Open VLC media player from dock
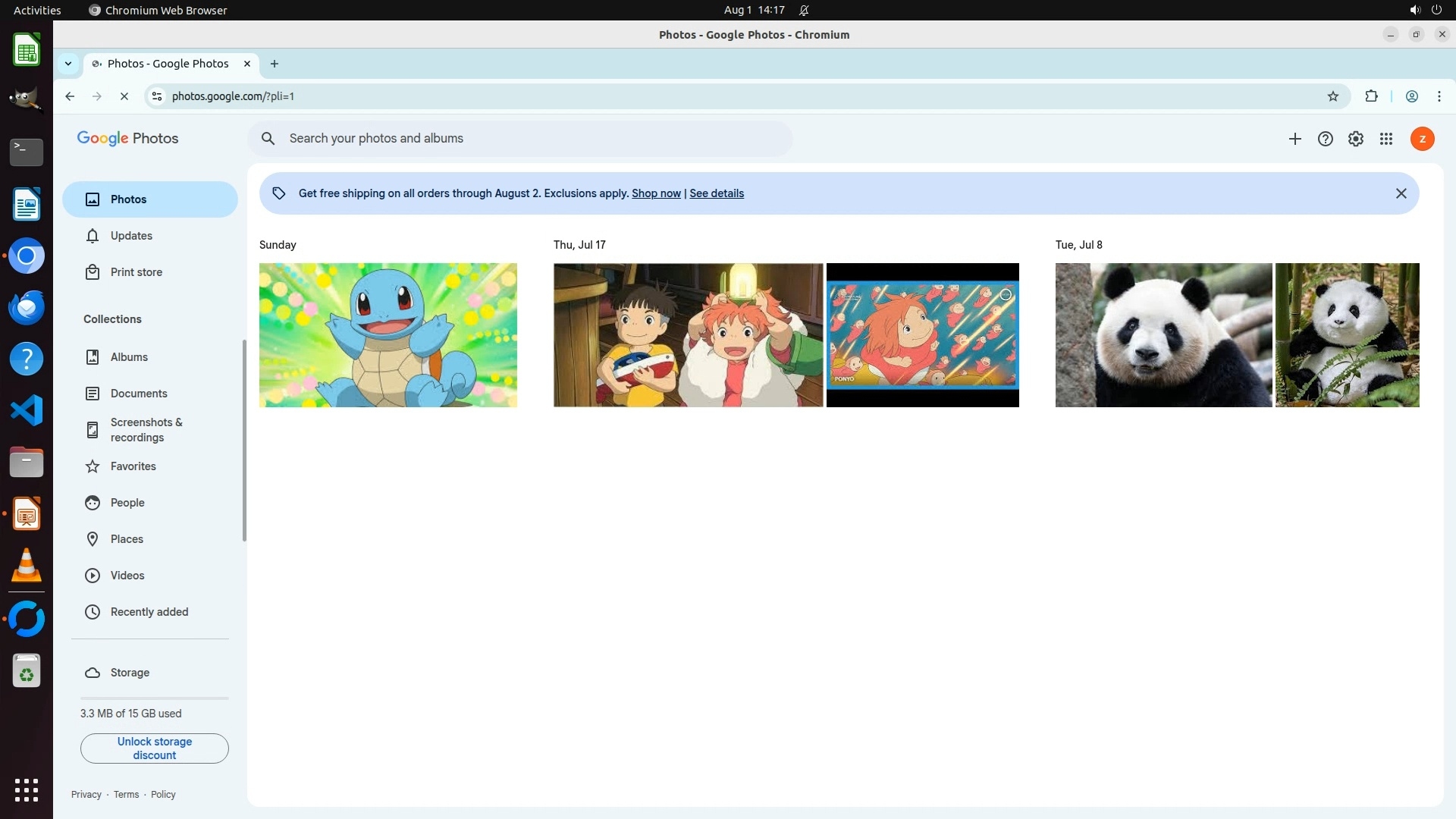This screenshot has width=1456, height=819. tap(27, 566)
